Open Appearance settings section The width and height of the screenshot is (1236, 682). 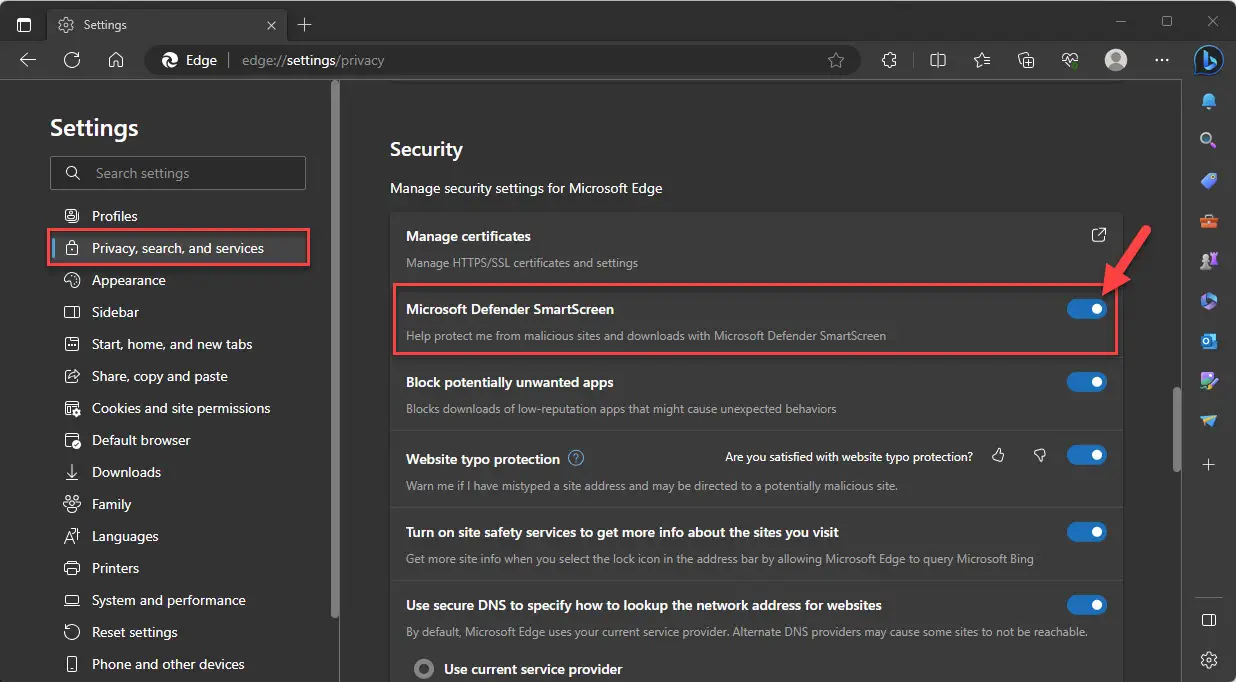pos(178,280)
